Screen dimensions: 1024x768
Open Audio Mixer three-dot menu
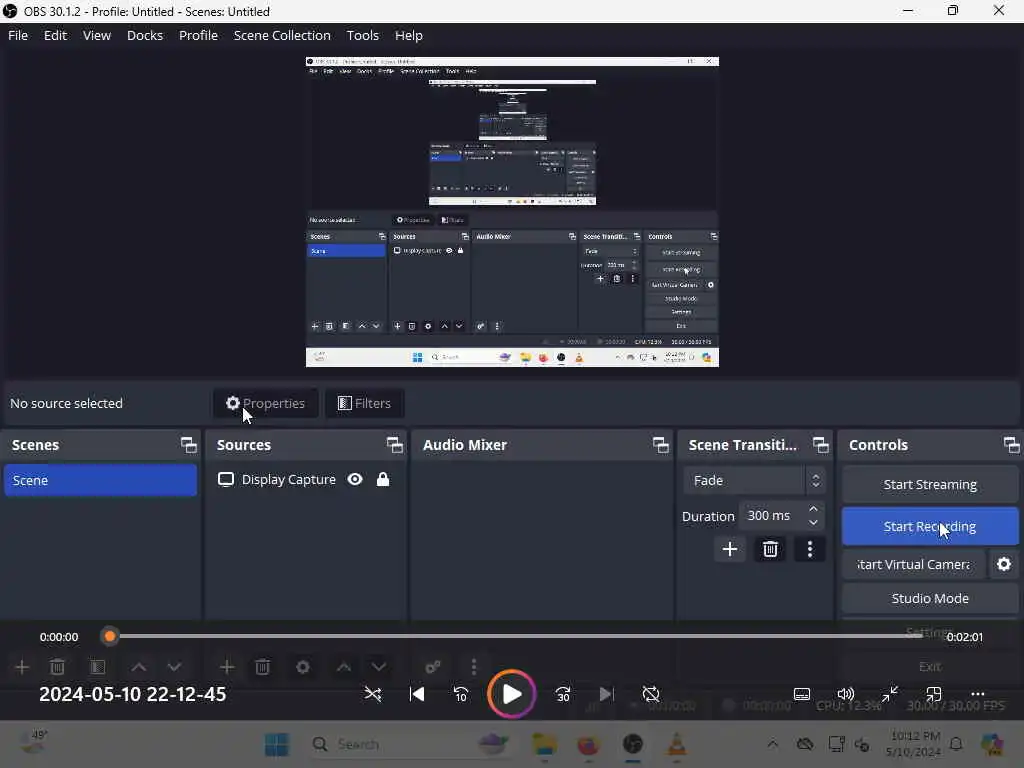pos(474,667)
